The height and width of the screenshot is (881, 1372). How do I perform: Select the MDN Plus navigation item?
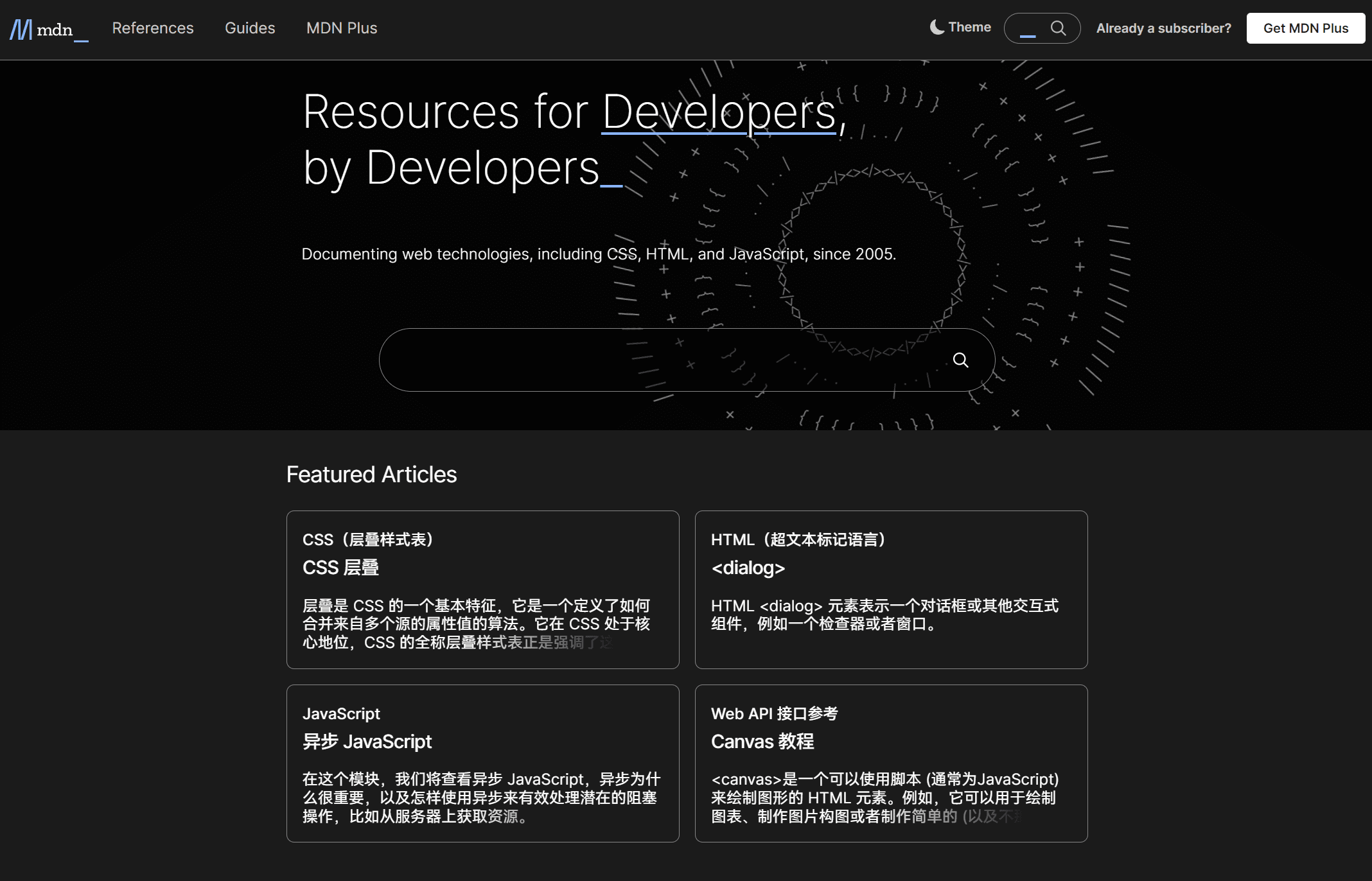(342, 28)
